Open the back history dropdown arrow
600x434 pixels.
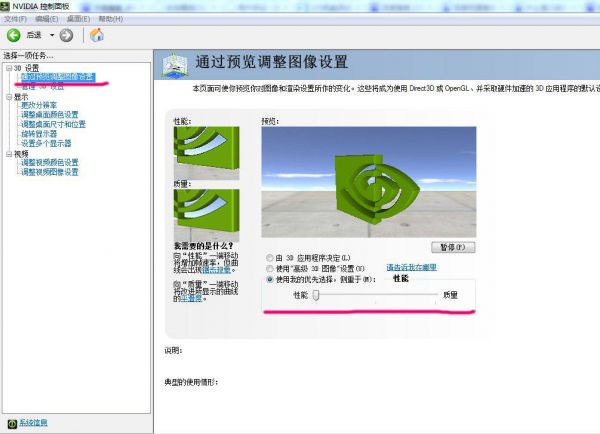coord(50,35)
